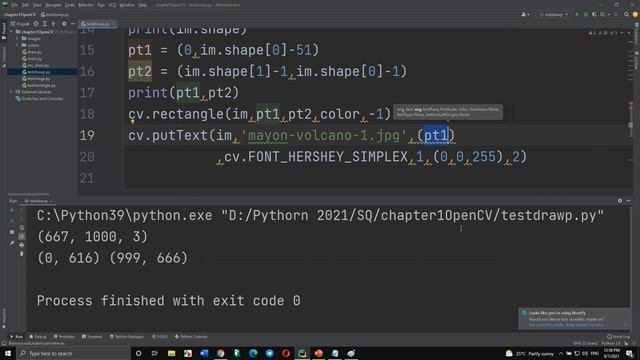
Task: Open Project view dropdown selector
Action: pos(20,24)
